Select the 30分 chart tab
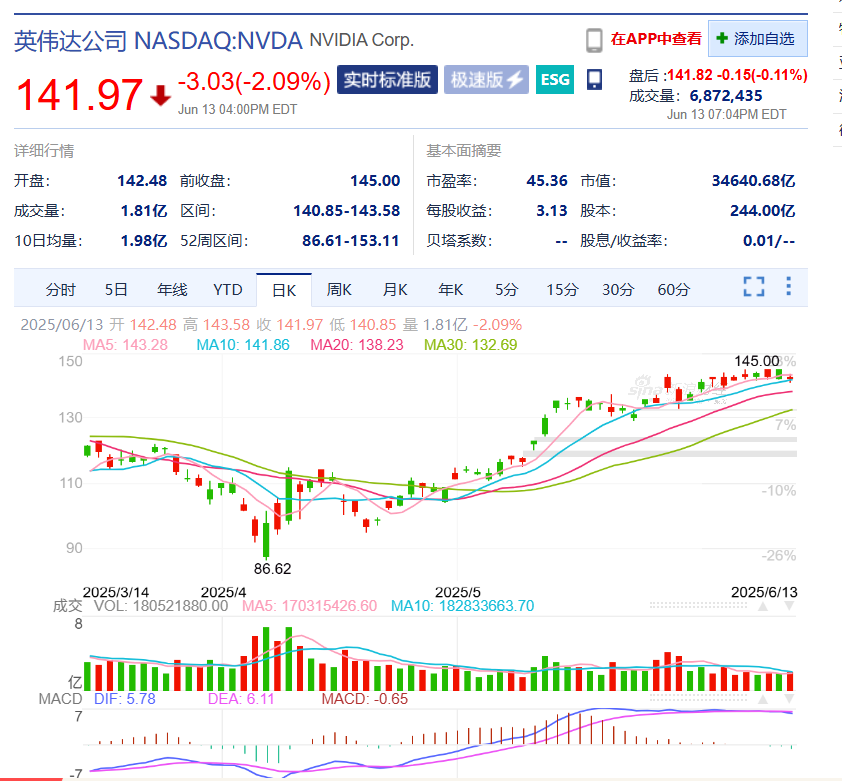Viewport: 842px width, 781px height. tap(618, 290)
